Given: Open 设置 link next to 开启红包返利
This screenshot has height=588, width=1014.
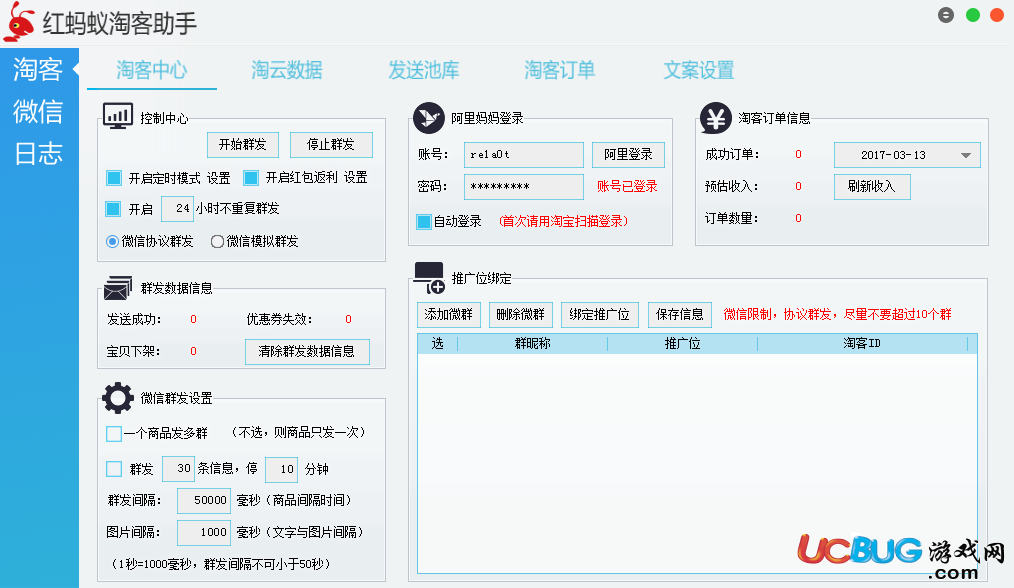Looking at the screenshot, I should (356, 178).
